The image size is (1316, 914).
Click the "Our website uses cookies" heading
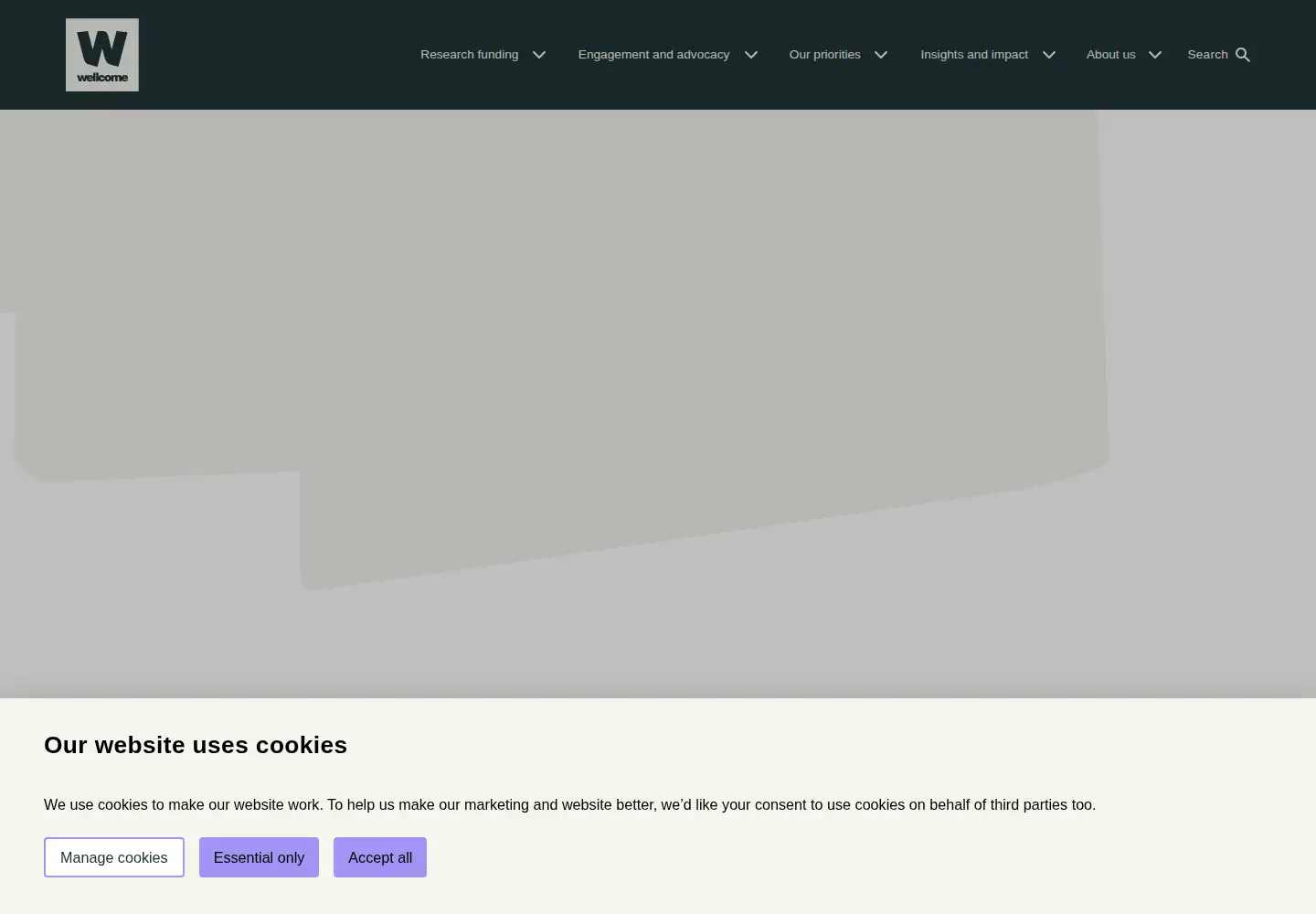pos(196,745)
